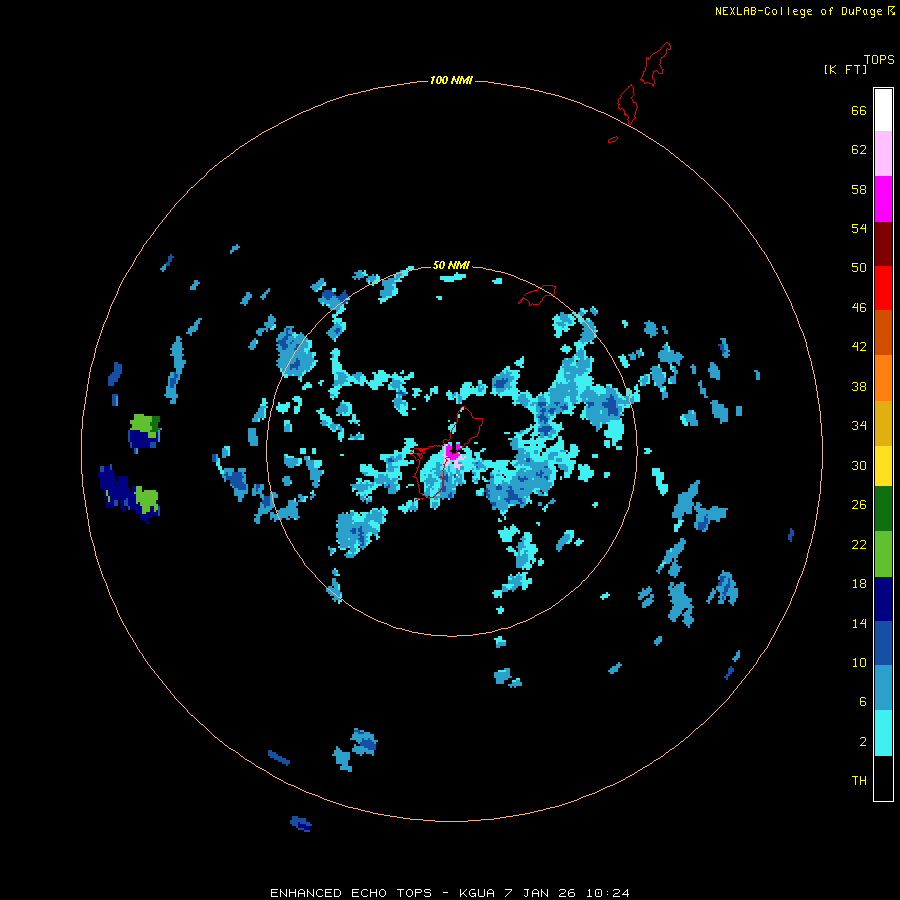Click the dark green legend swatch

pyautogui.click(x=883, y=509)
